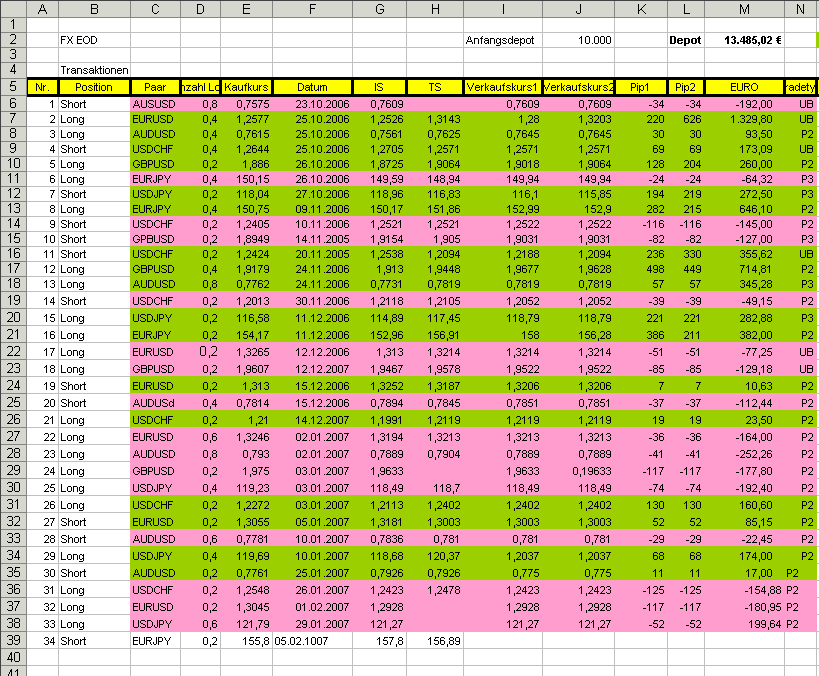Click the yellow Datum header cell
The image size is (819, 676).
tap(313, 87)
